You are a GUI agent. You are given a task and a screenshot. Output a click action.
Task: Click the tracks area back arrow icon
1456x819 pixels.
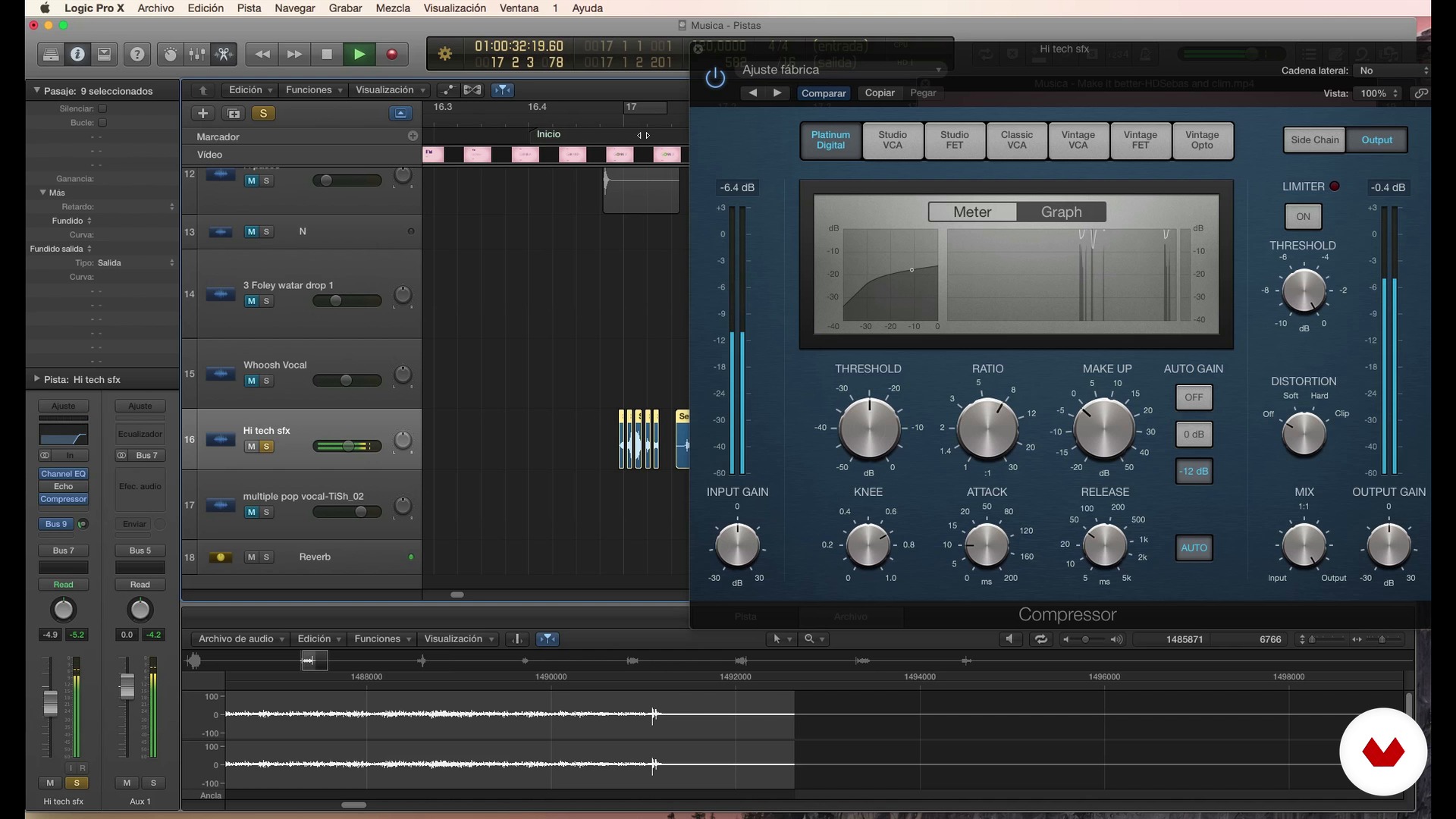click(x=202, y=90)
